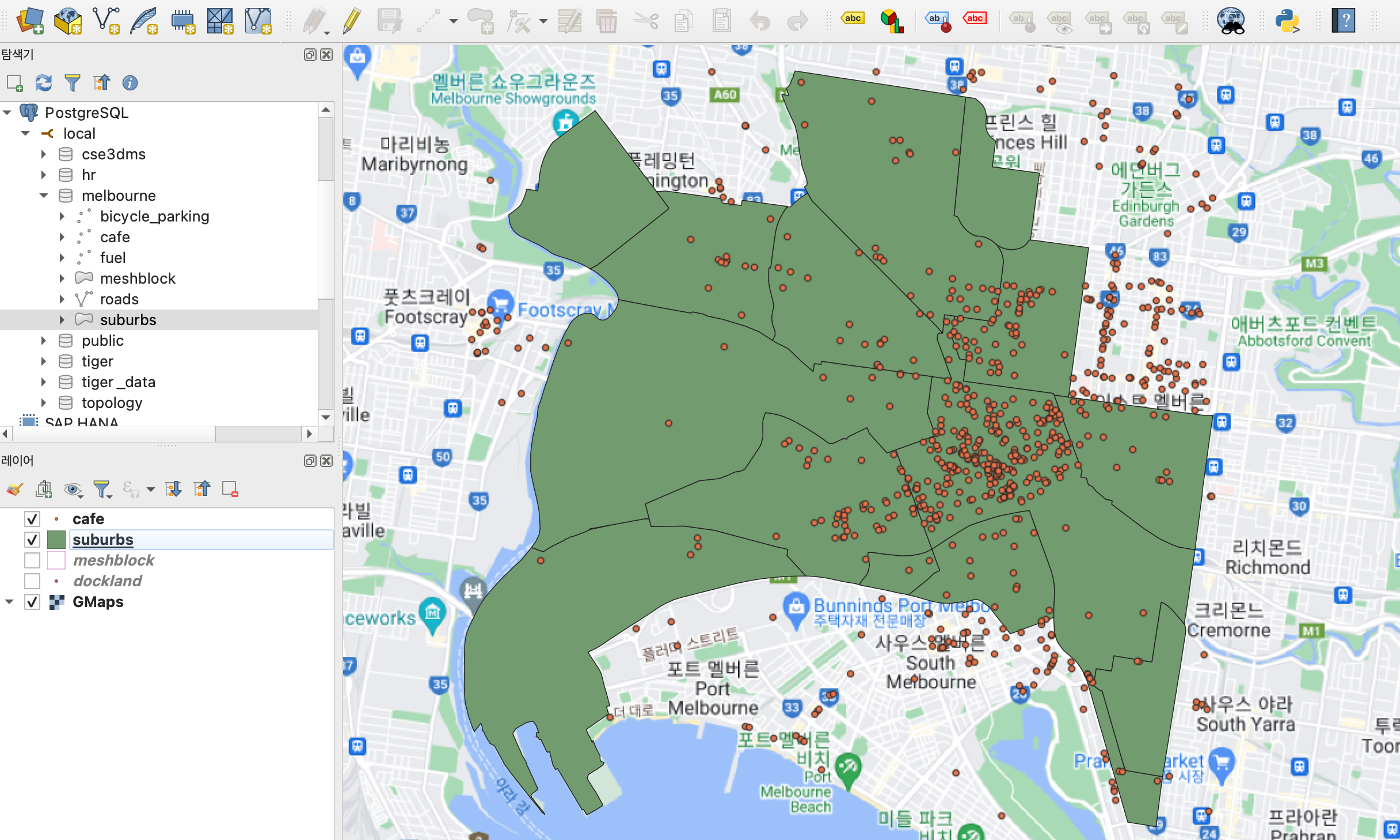Create a new shapefile layer (feather icon)
The width and height of the screenshot is (1400, 840).
tap(143, 21)
